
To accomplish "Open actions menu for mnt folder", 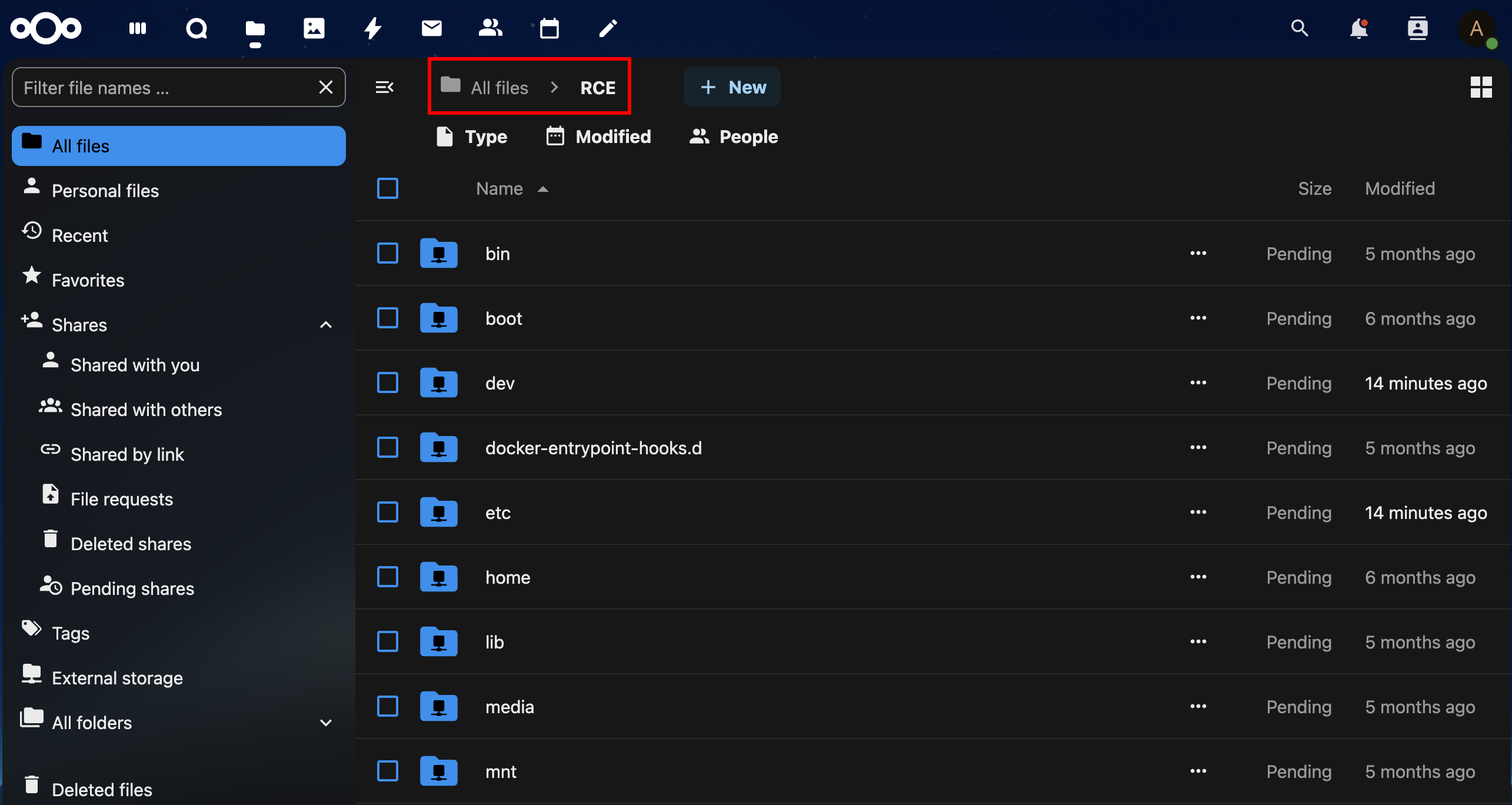I will point(1198,771).
